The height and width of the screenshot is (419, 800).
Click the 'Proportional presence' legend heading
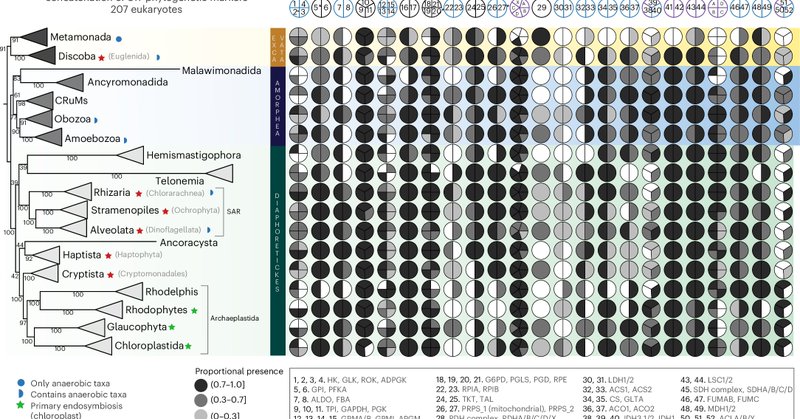tap(239, 371)
